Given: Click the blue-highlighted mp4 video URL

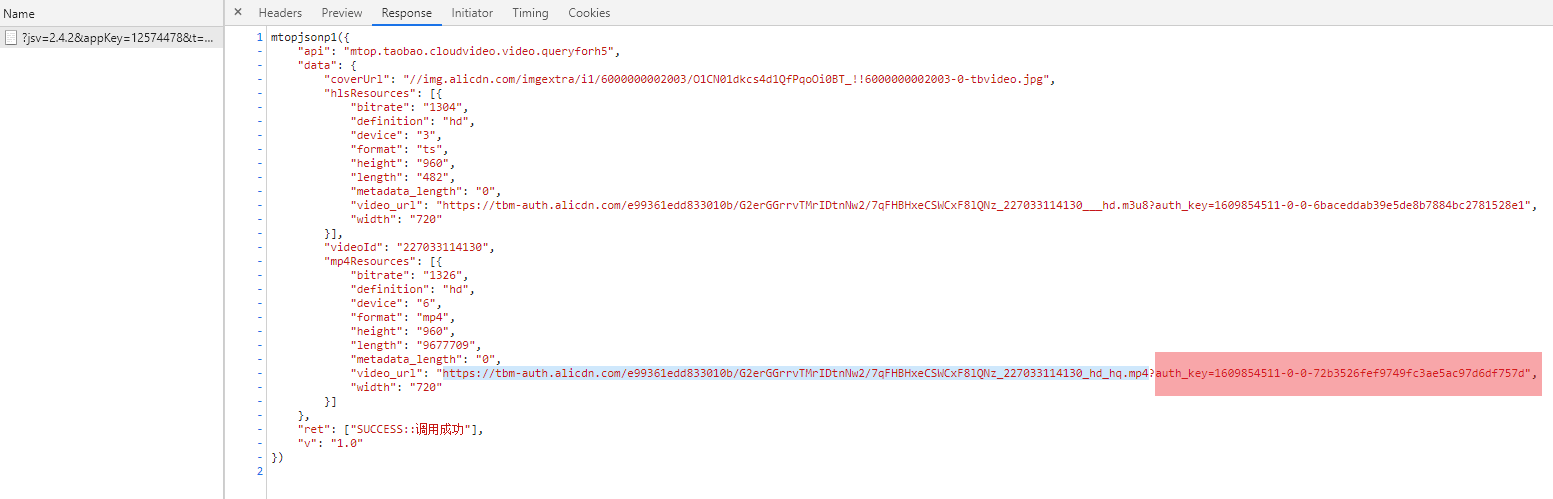Looking at the screenshot, I should [x=796, y=373].
